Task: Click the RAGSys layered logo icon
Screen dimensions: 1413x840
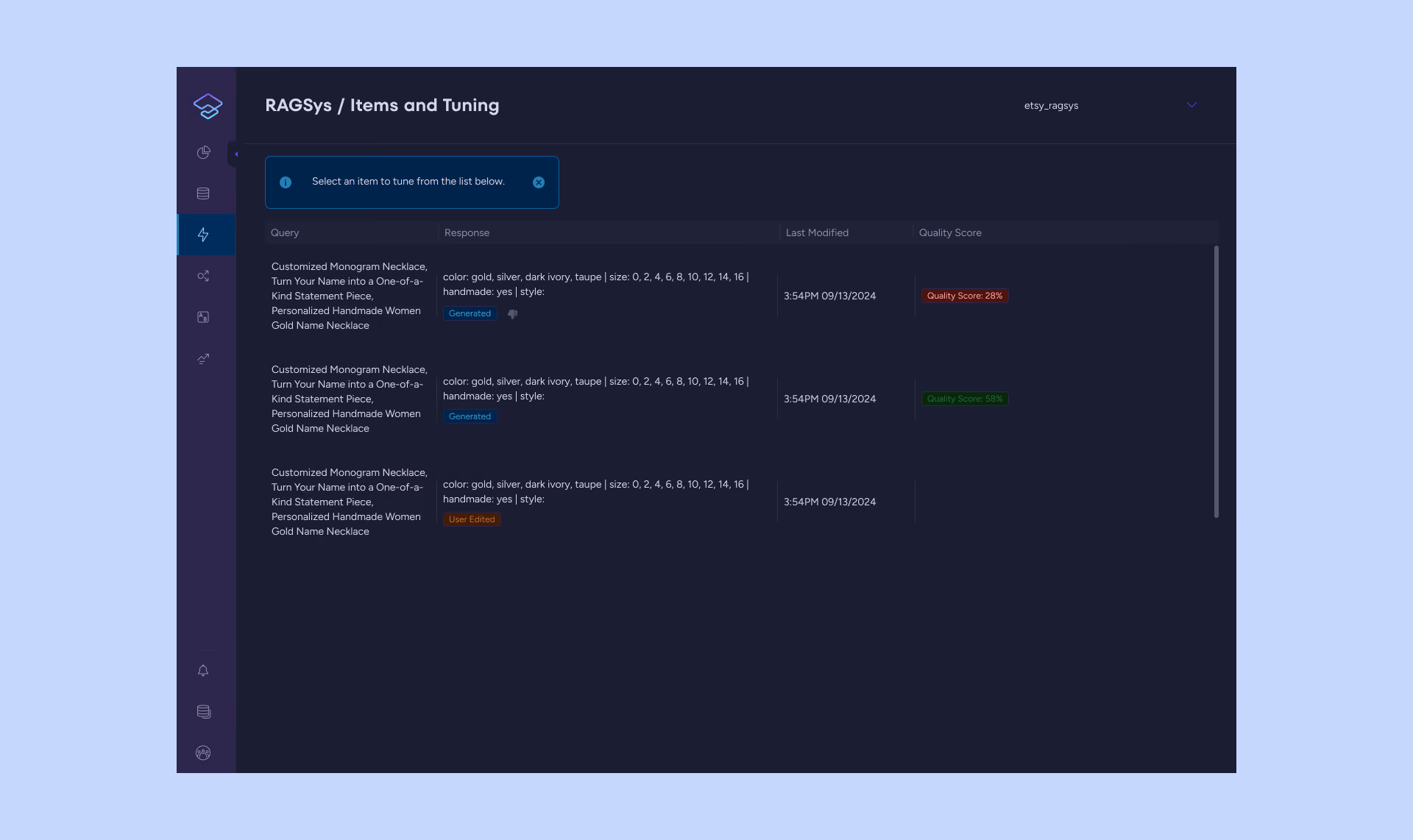Action: point(208,106)
